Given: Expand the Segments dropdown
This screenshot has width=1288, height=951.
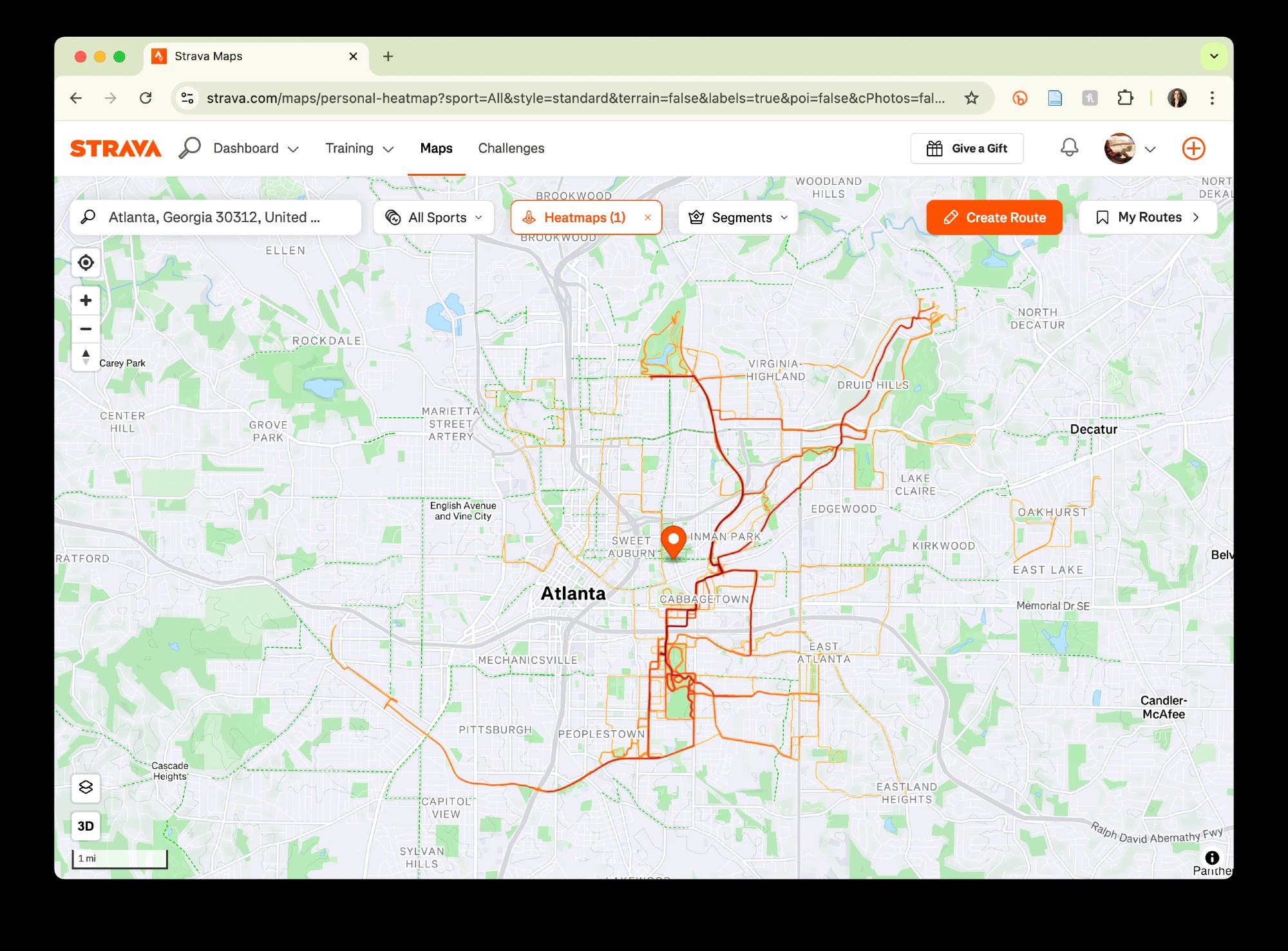Looking at the screenshot, I should pos(738,218).
